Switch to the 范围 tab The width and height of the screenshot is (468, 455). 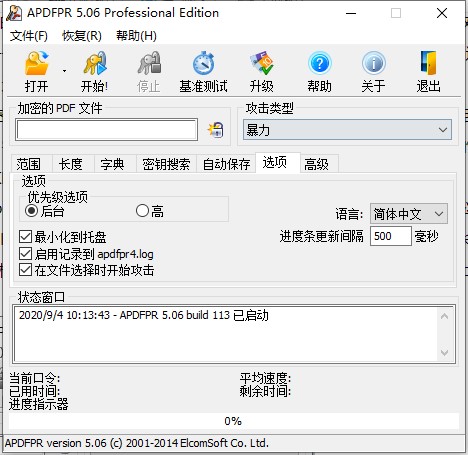point(31,164)
